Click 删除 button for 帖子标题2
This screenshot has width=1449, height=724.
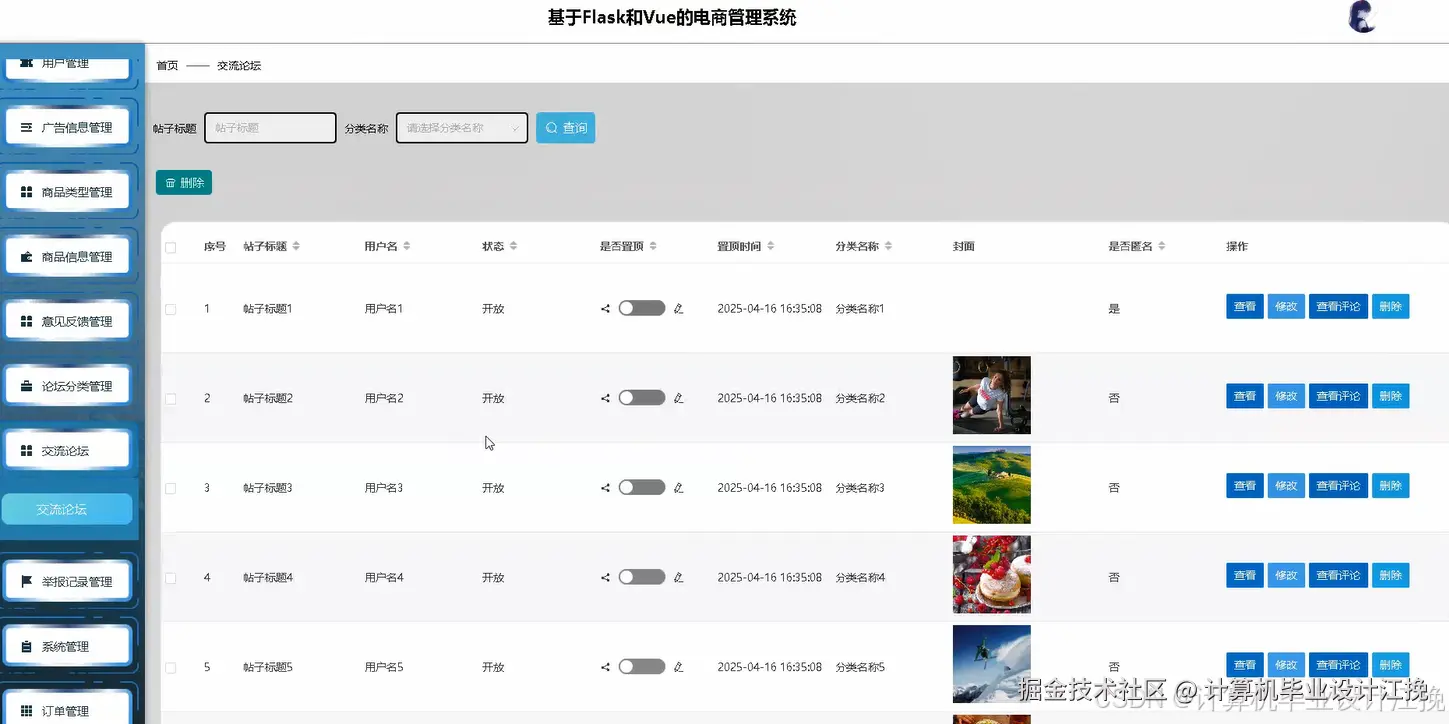point(1390,396)
